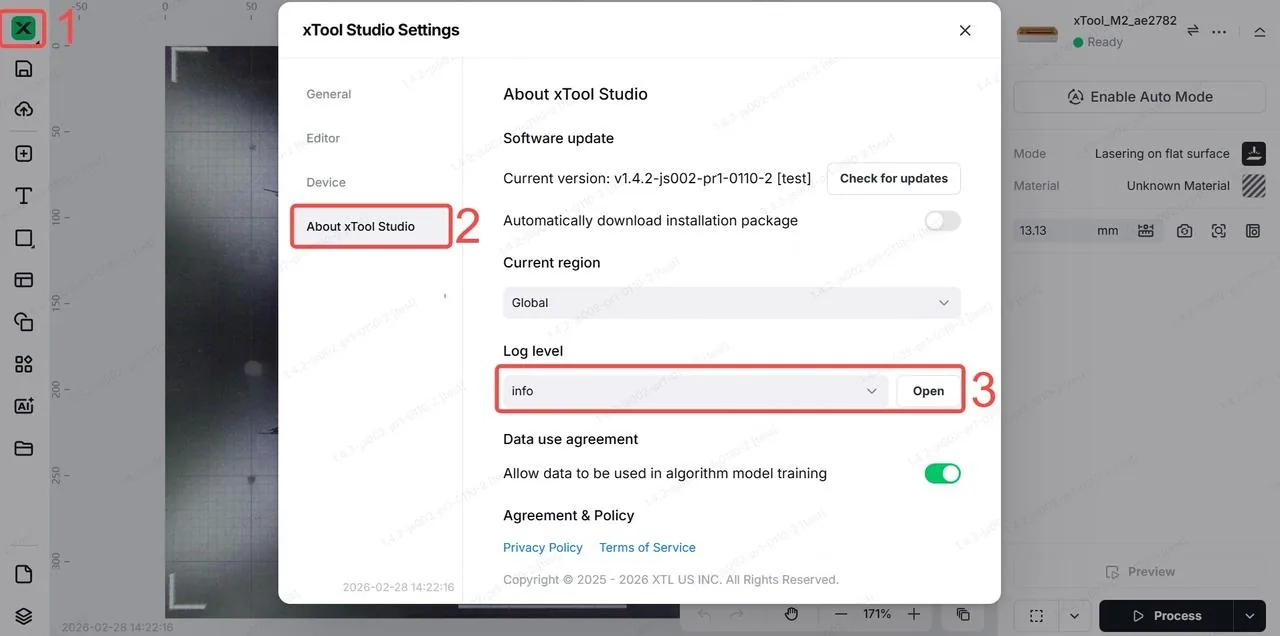The width and height of the screenshot is (1280, 636).
Task: Click the xTool logo menu icon
Action: pyautogui.click(x=23, y=28)
